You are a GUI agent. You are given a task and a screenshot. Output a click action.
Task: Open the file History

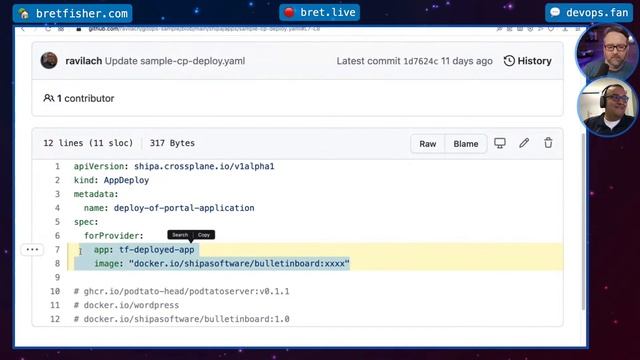[527, 61]
